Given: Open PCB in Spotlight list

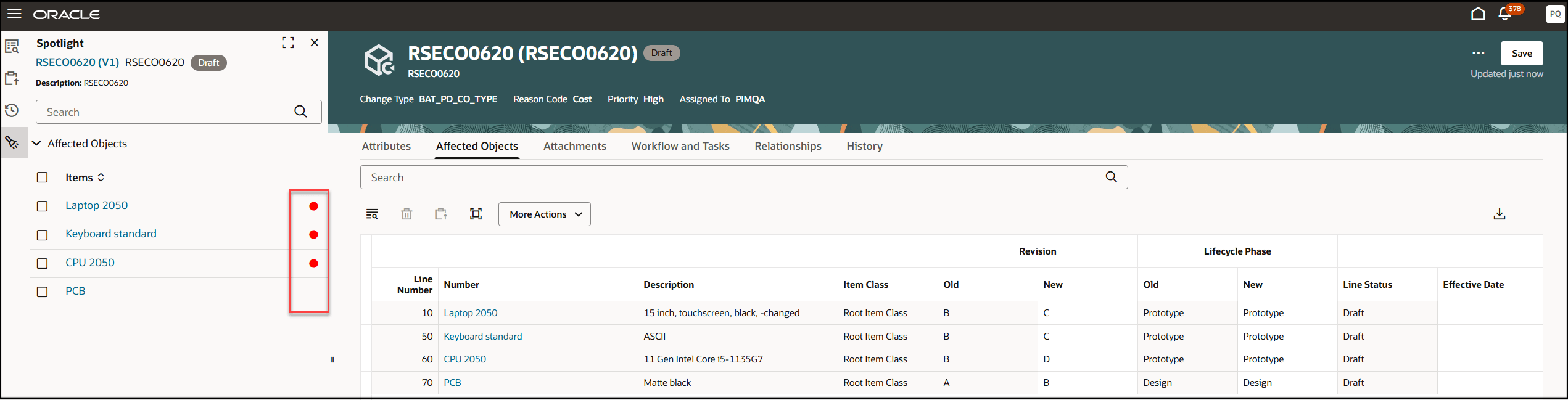Looking at the screenshot, I should (75, 291).
